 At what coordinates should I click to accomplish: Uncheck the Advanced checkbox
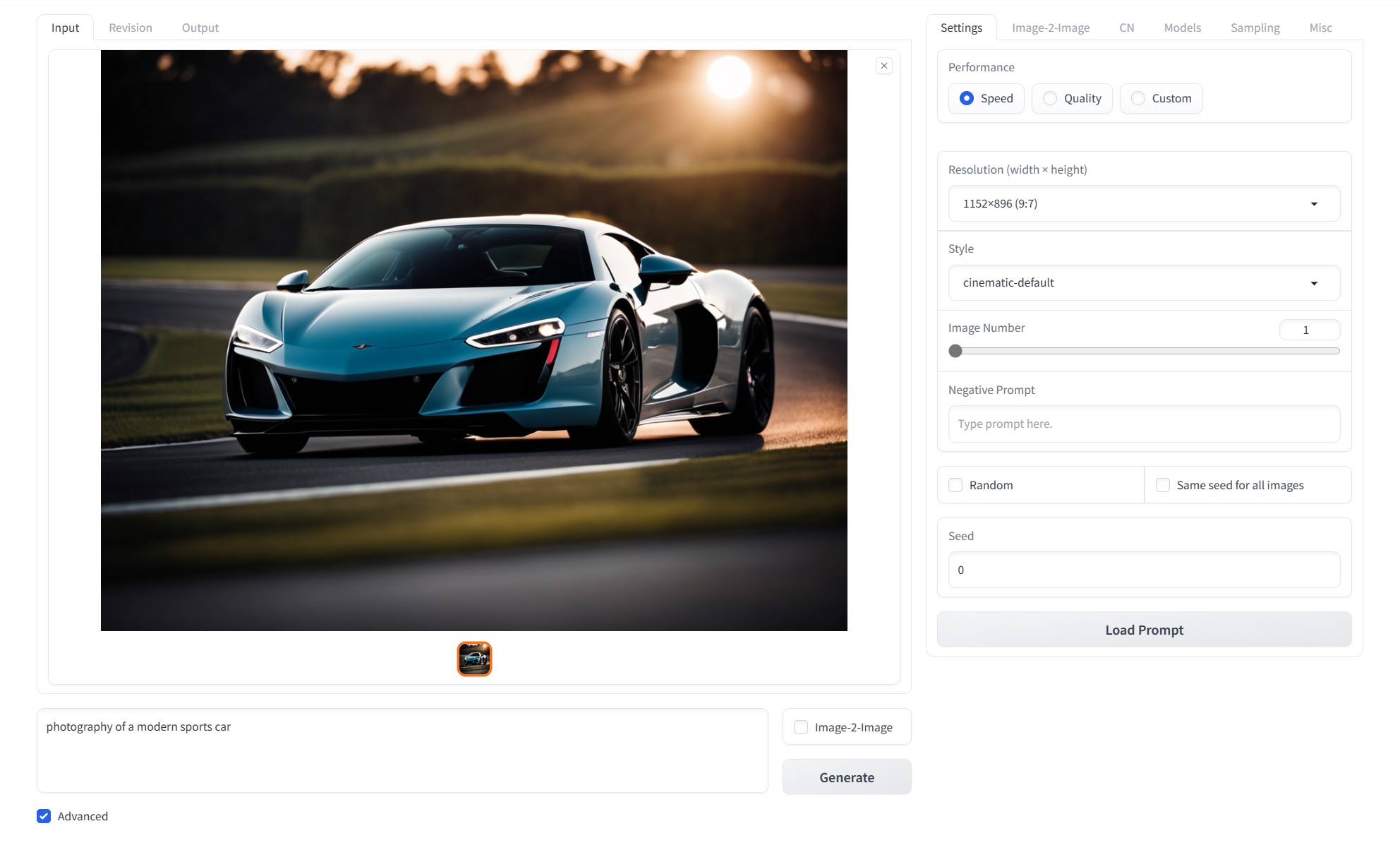[44, 816]
